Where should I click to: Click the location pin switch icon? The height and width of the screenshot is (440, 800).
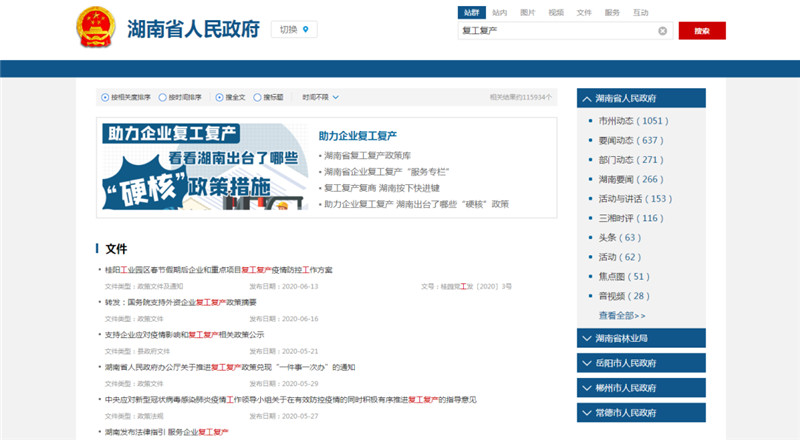(x=306, y=30)
